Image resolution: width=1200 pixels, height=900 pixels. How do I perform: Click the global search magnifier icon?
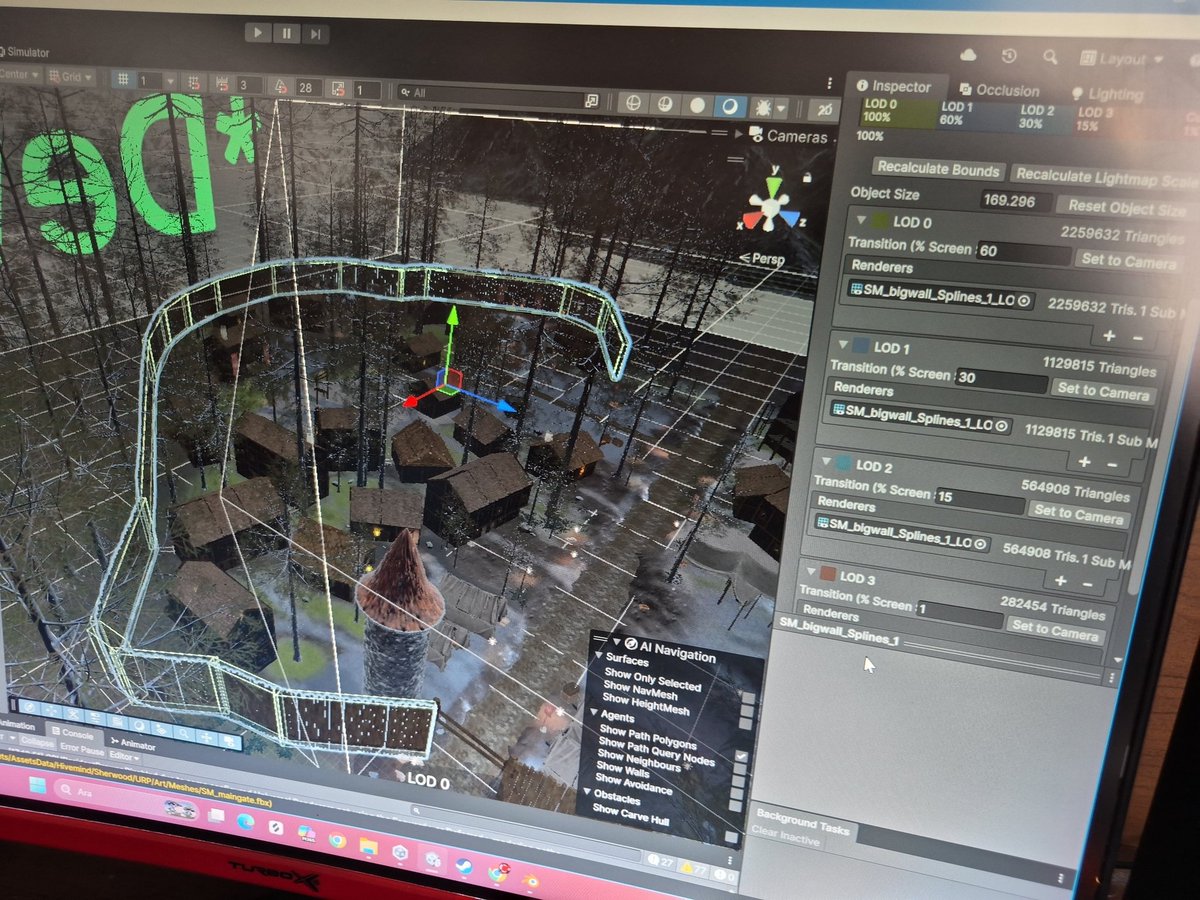pos(1049,58)
